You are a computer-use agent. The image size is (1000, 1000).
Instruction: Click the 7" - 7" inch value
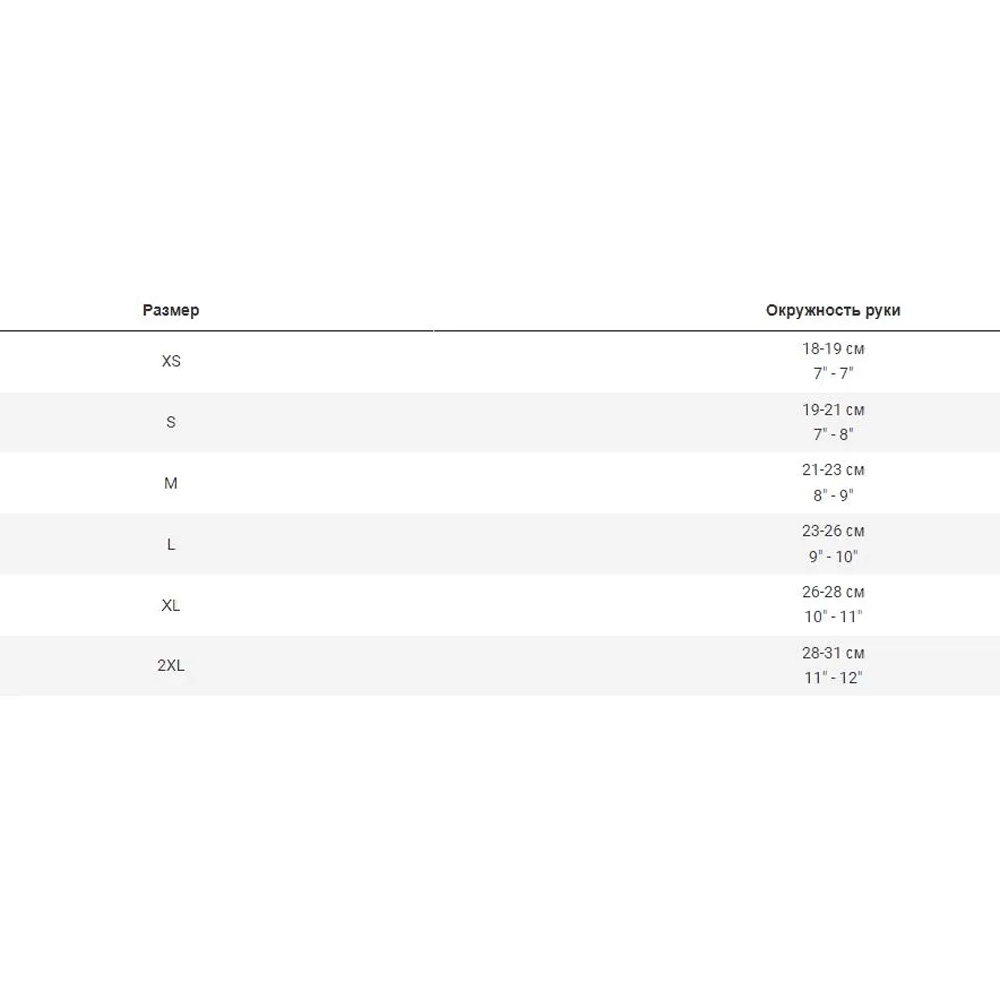point(833,373)
